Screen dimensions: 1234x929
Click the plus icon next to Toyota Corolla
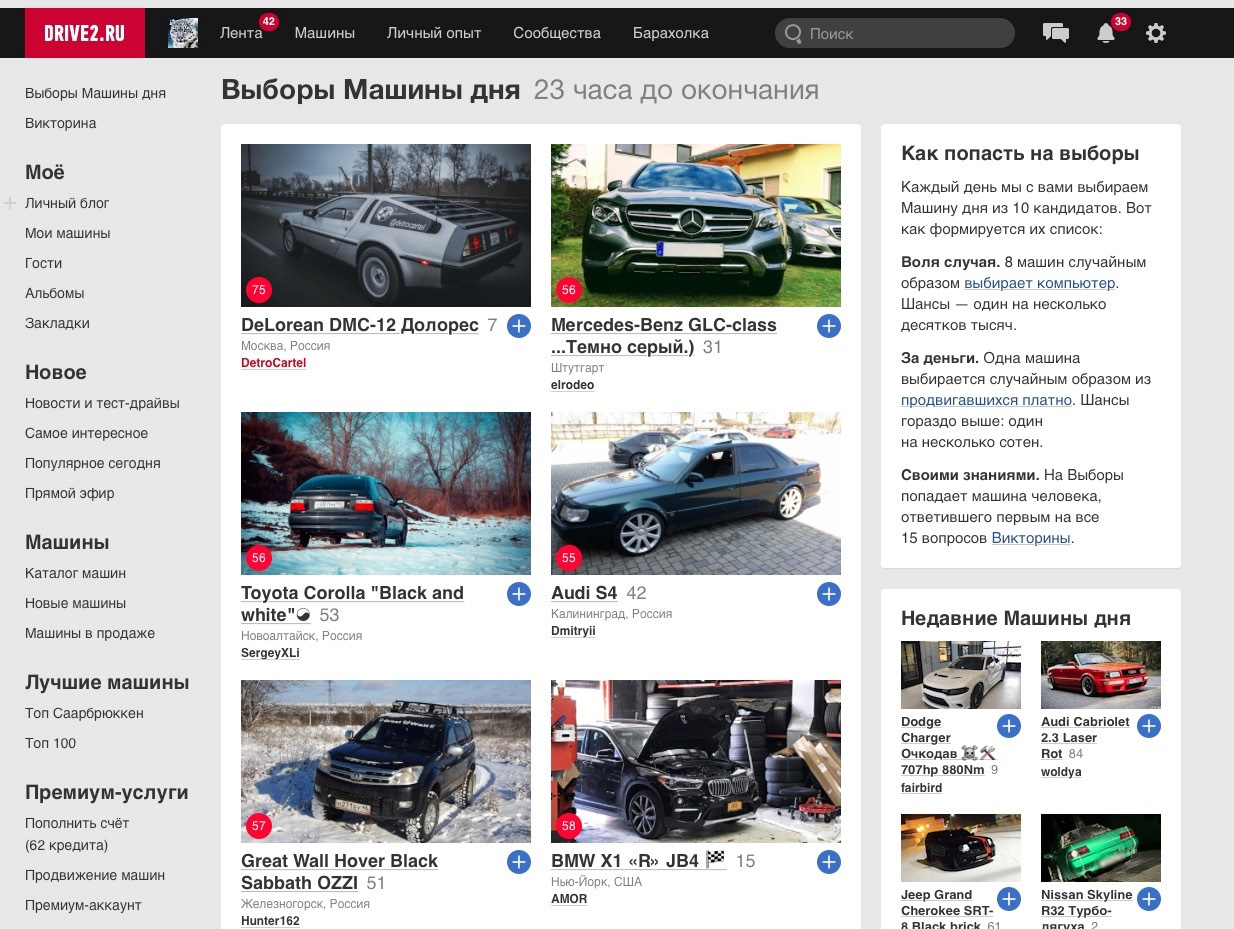tap(519, 594)
